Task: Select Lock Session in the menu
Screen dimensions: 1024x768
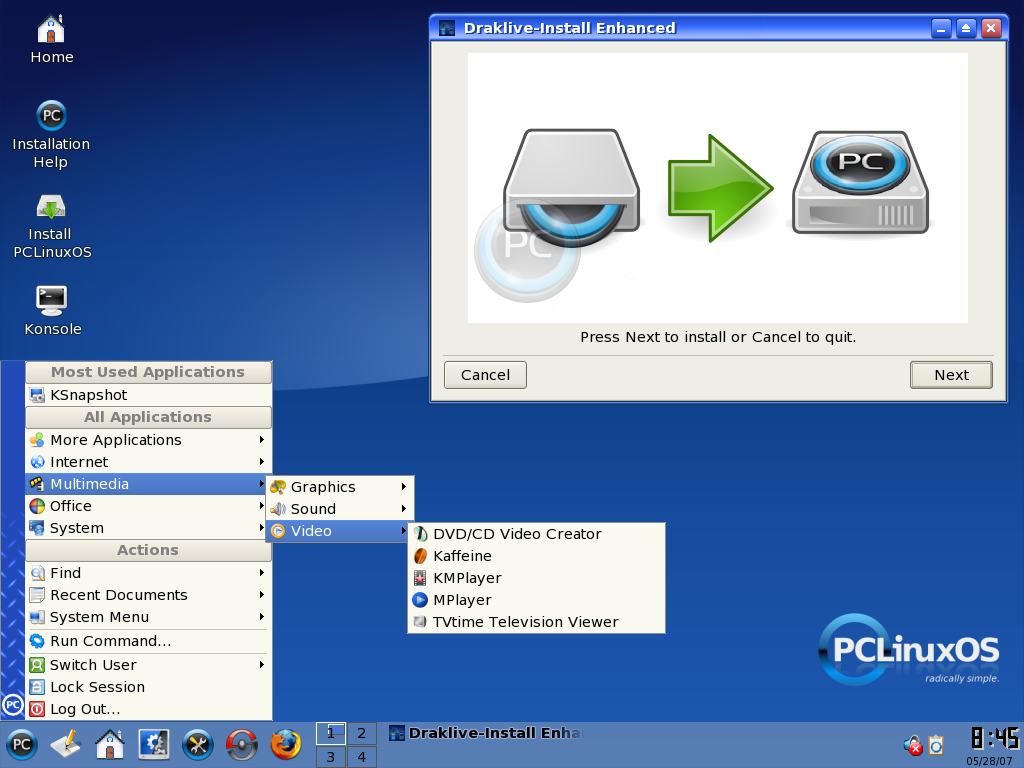Action: pos(148,687)
